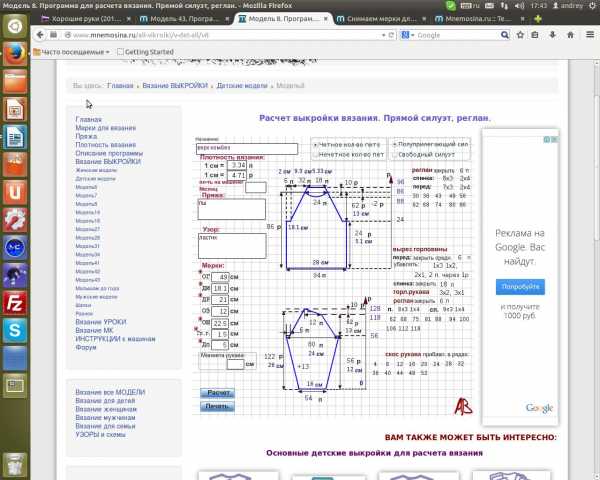Open System Settings wrench-gear icon
Image resolution: width=600 pixels, height=480 pixels.
click(14, 218)
